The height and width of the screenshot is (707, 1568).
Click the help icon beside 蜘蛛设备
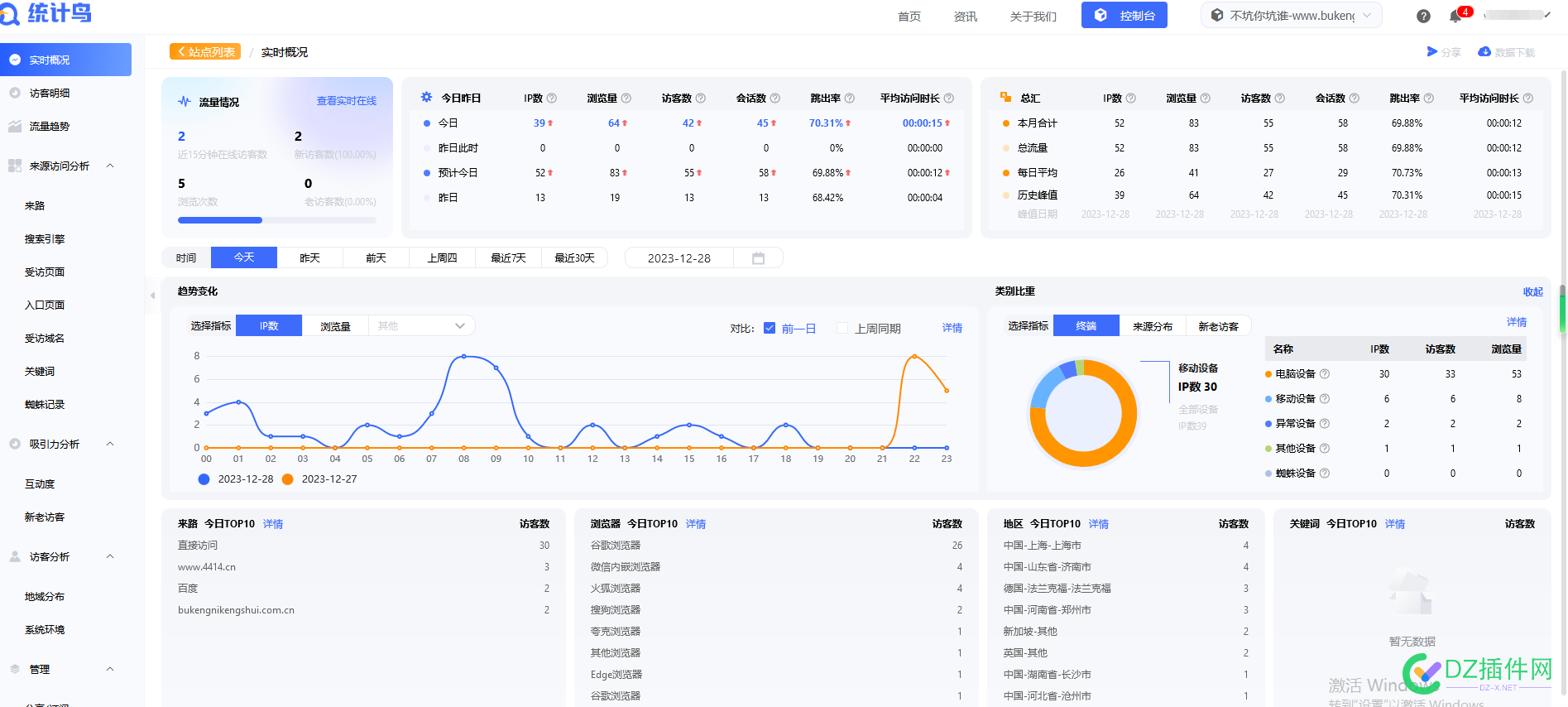(x=1325, y=474)
